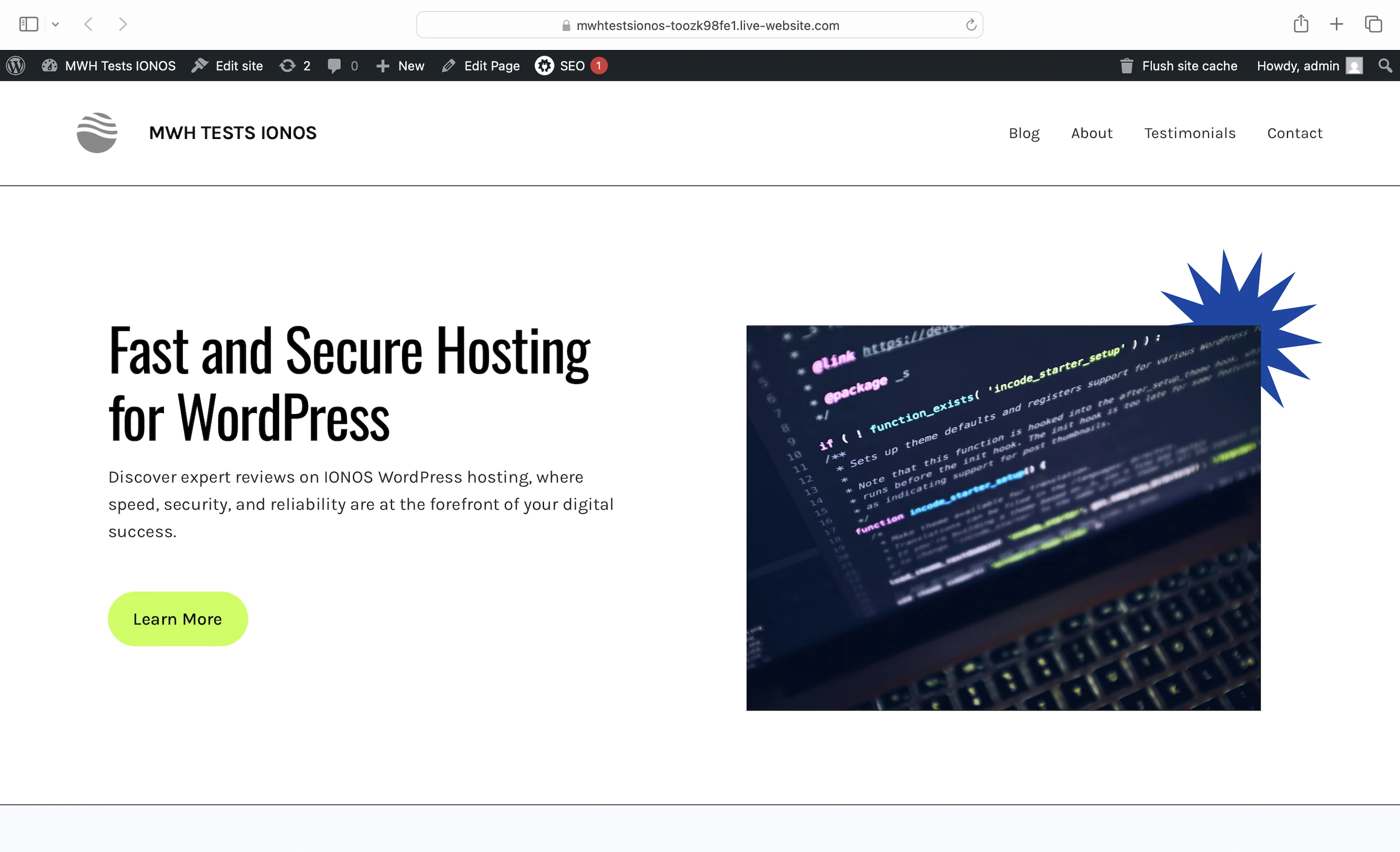1400x852 pixels.
Task: Click the WordPress logo in admin bar
Action: click(x=16, y=66)
